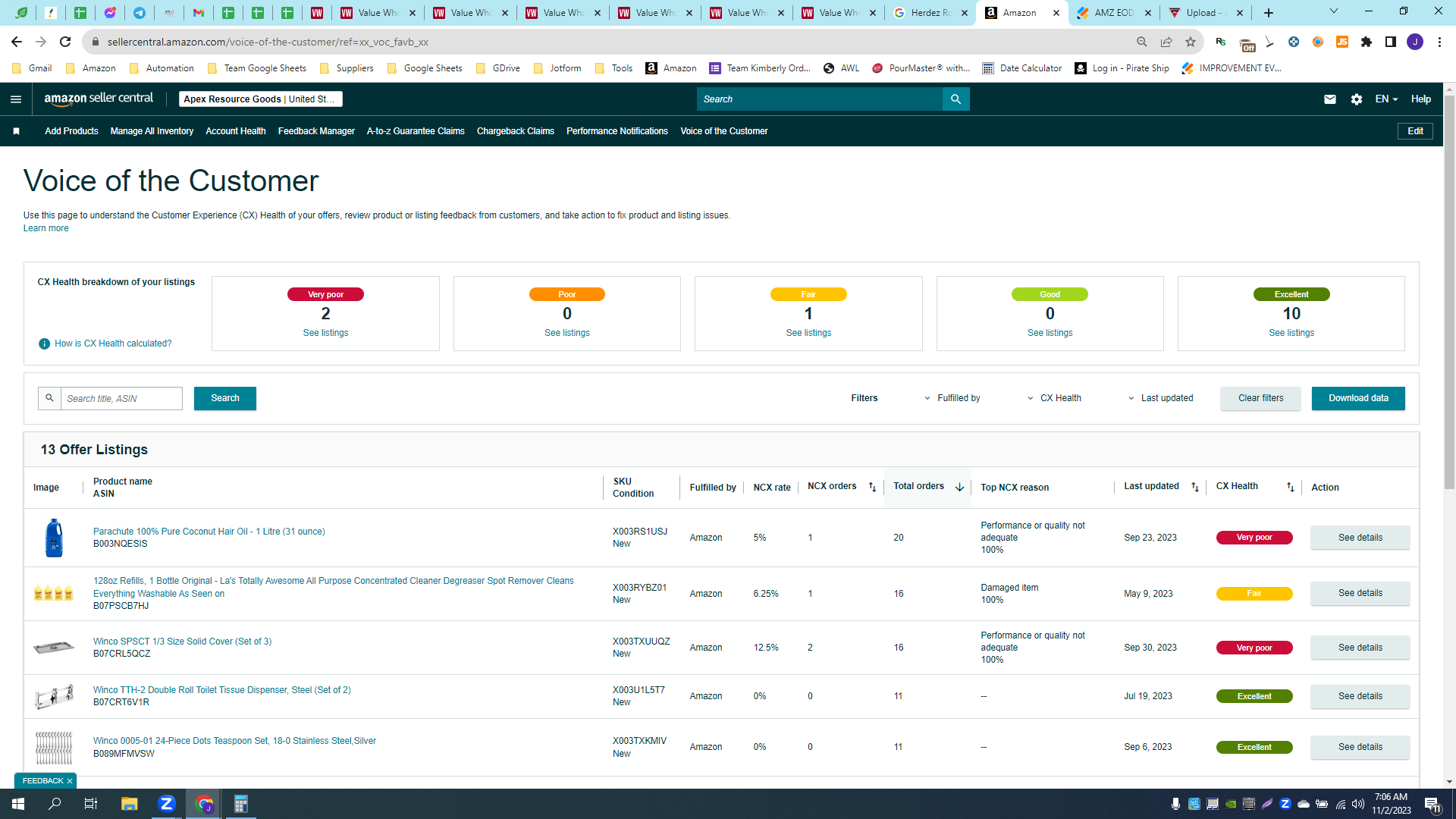Click the Search button for title or ASIN
The width and height of the screenshot is (1456, 819).
(x=225, y=398)
